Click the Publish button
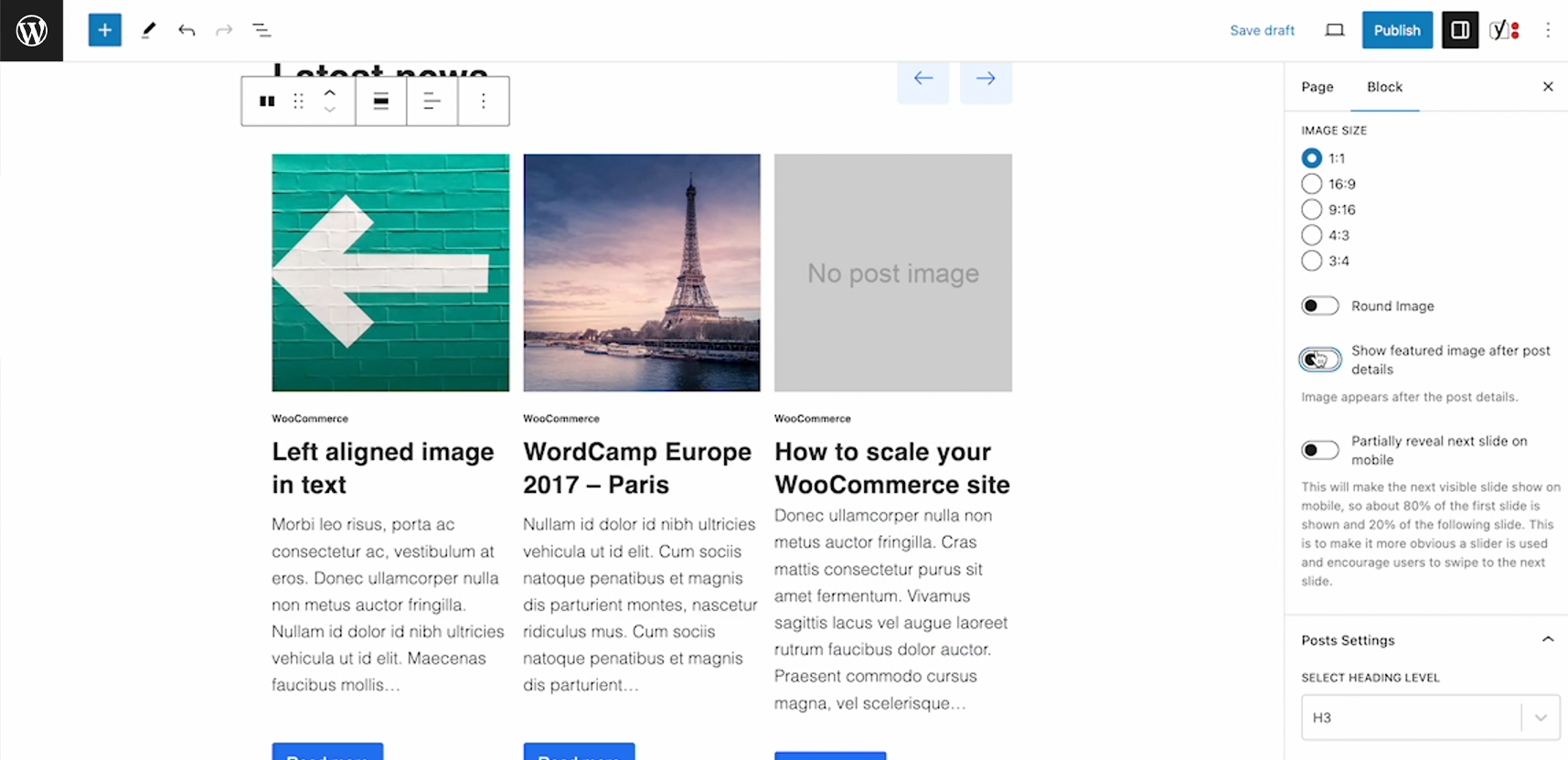 click(1397, 30)
